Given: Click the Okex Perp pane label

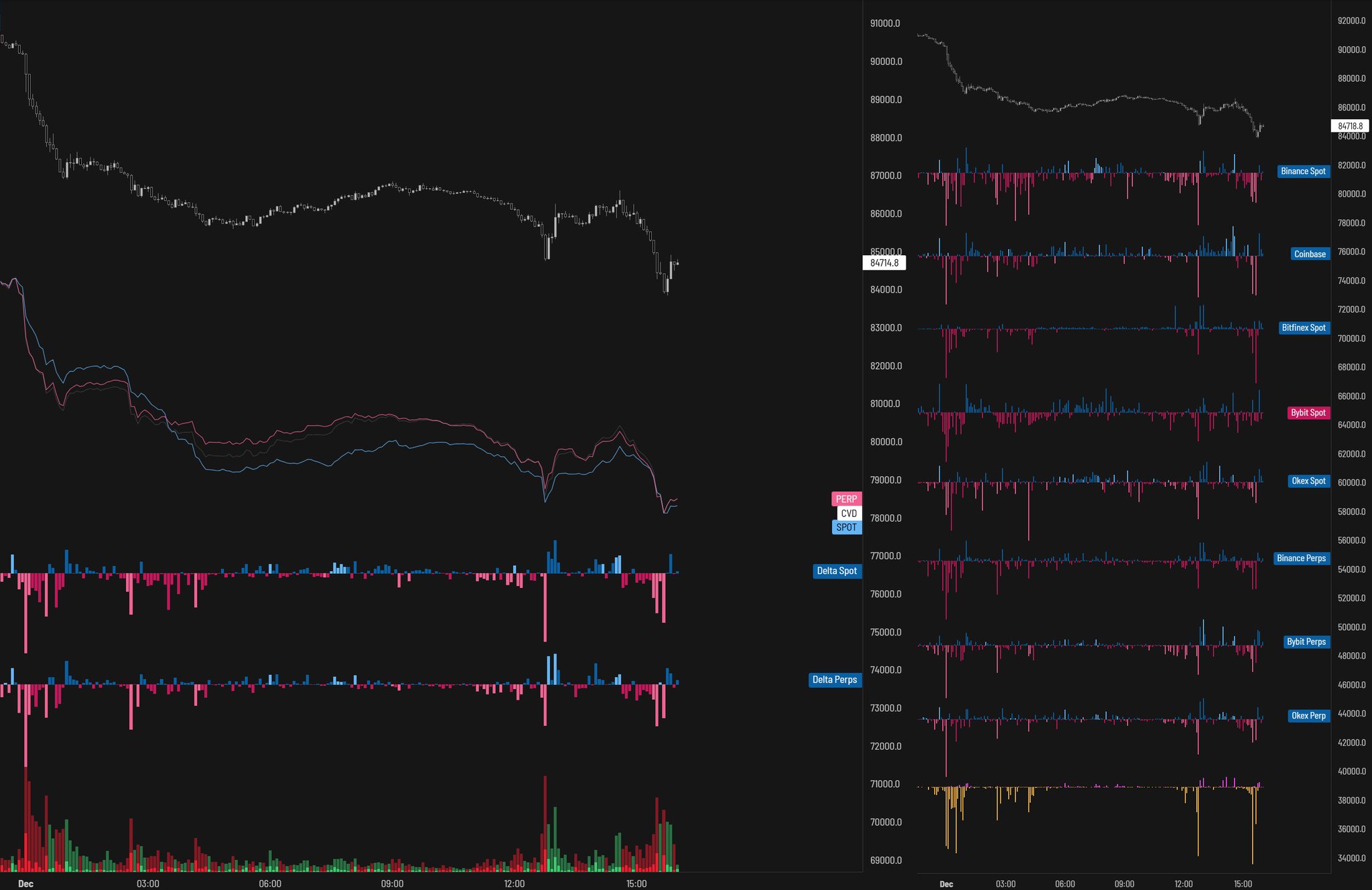Looking at the screenshot, I should [1308, 715].
